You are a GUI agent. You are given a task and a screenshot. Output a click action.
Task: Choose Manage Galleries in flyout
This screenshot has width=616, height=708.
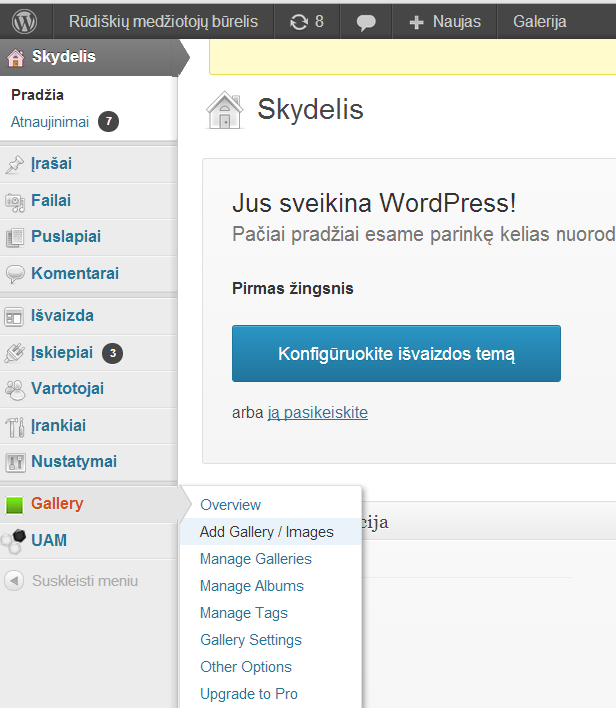256,559
